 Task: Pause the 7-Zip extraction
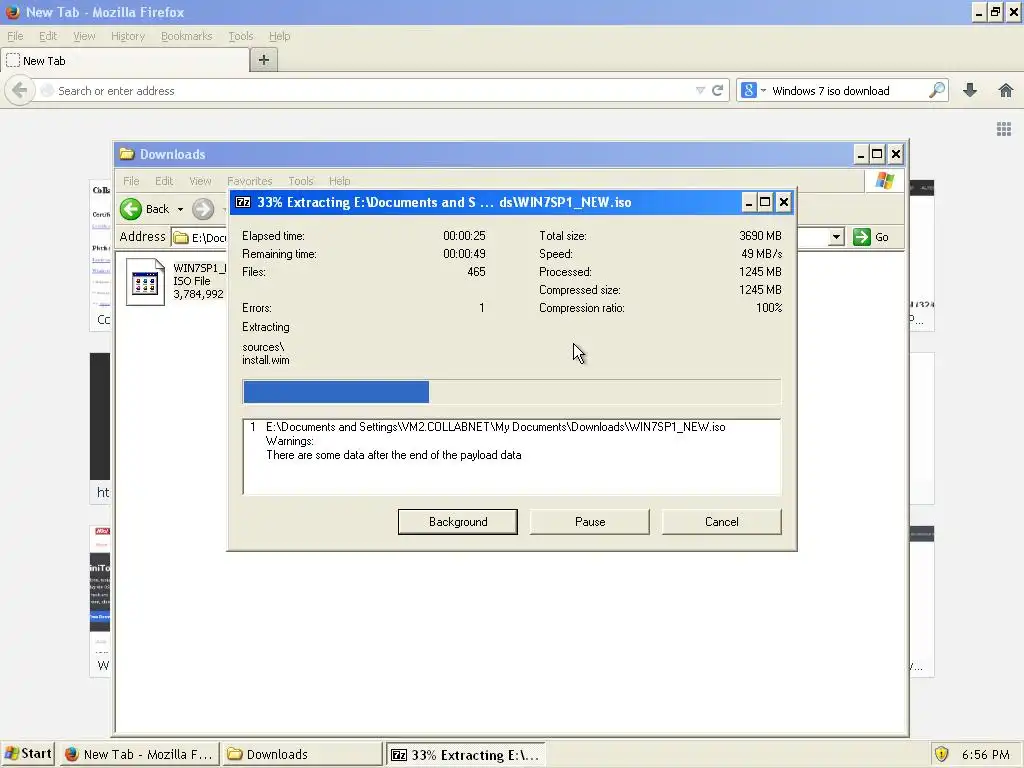[x=590, y=522]
